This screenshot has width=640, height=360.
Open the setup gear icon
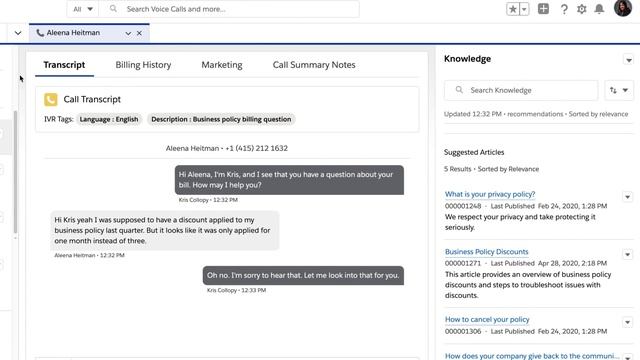(581, 9)
